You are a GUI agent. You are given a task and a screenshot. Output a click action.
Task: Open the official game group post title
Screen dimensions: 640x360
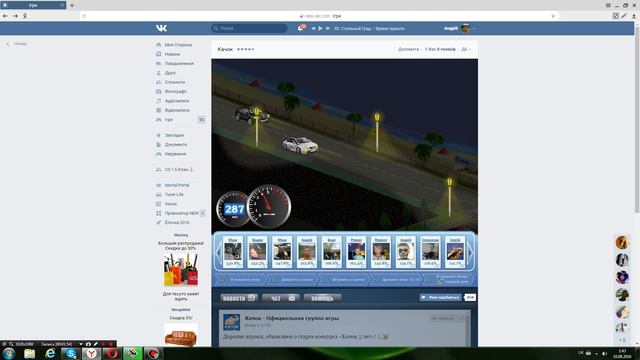pyautogui.click(x=292, y=318)
